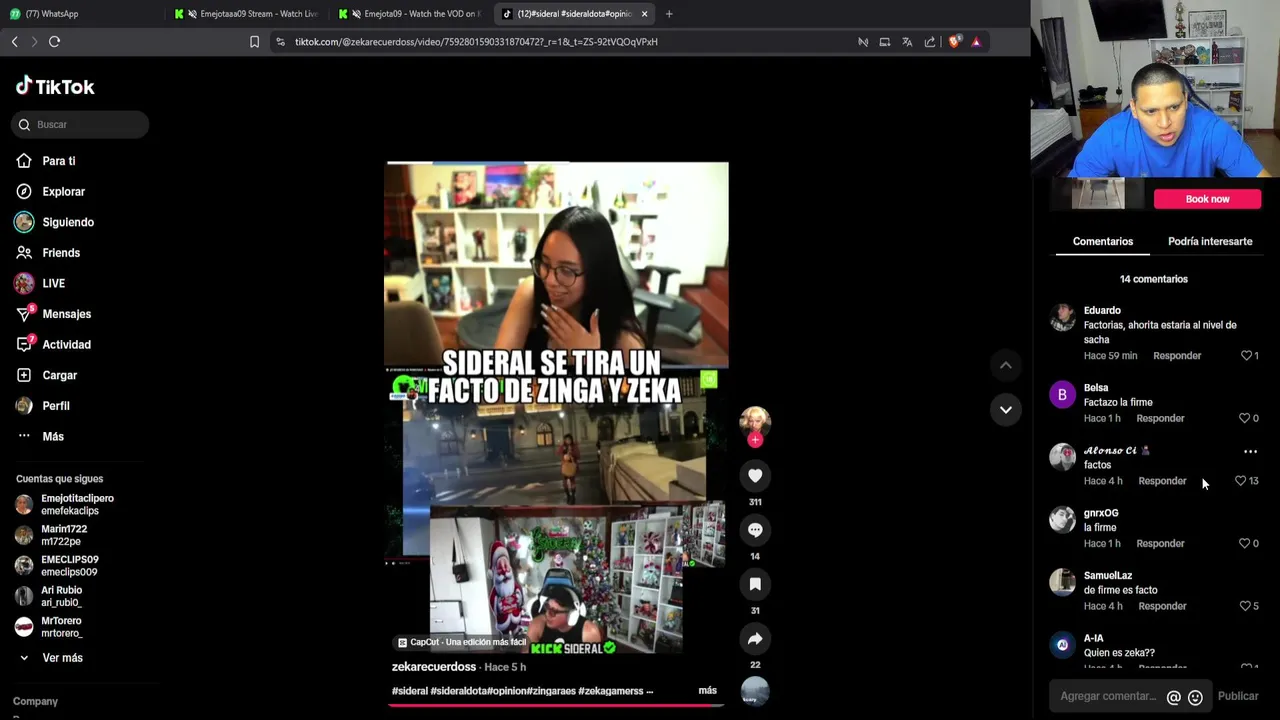Go to previous video arrow
The width and height of the screenshot is (1280, 720).
tap(1006, 366)
